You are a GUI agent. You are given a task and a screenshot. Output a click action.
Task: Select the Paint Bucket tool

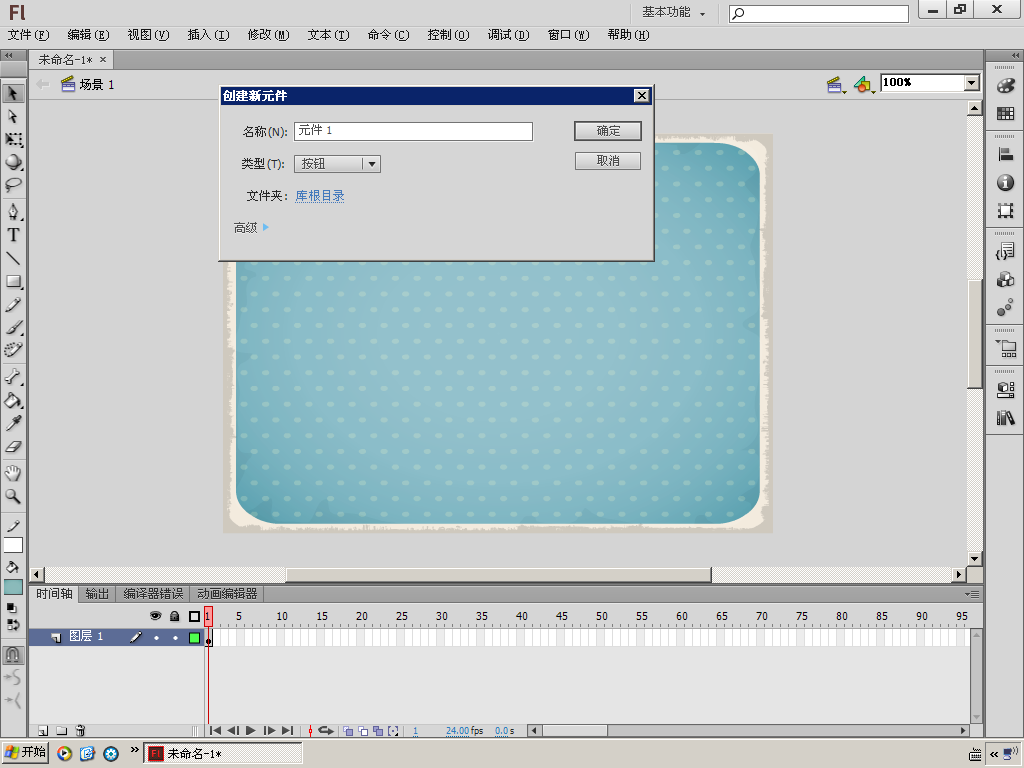tap(13, 400)
